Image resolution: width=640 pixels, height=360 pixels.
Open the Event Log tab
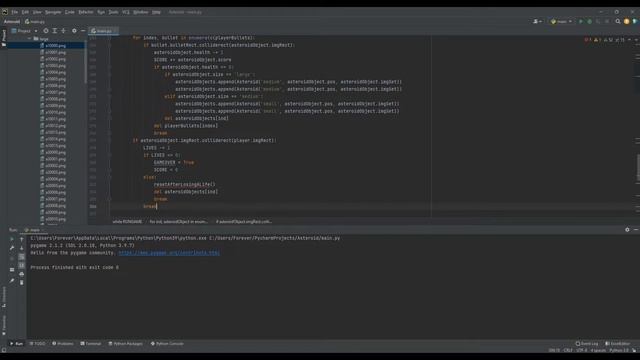click(587, 344)
